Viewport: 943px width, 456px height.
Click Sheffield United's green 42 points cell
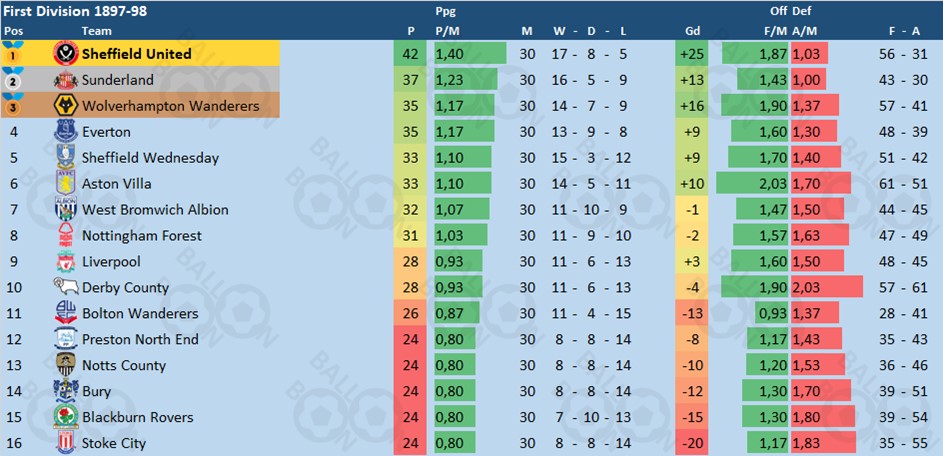(x=410, y=54)
